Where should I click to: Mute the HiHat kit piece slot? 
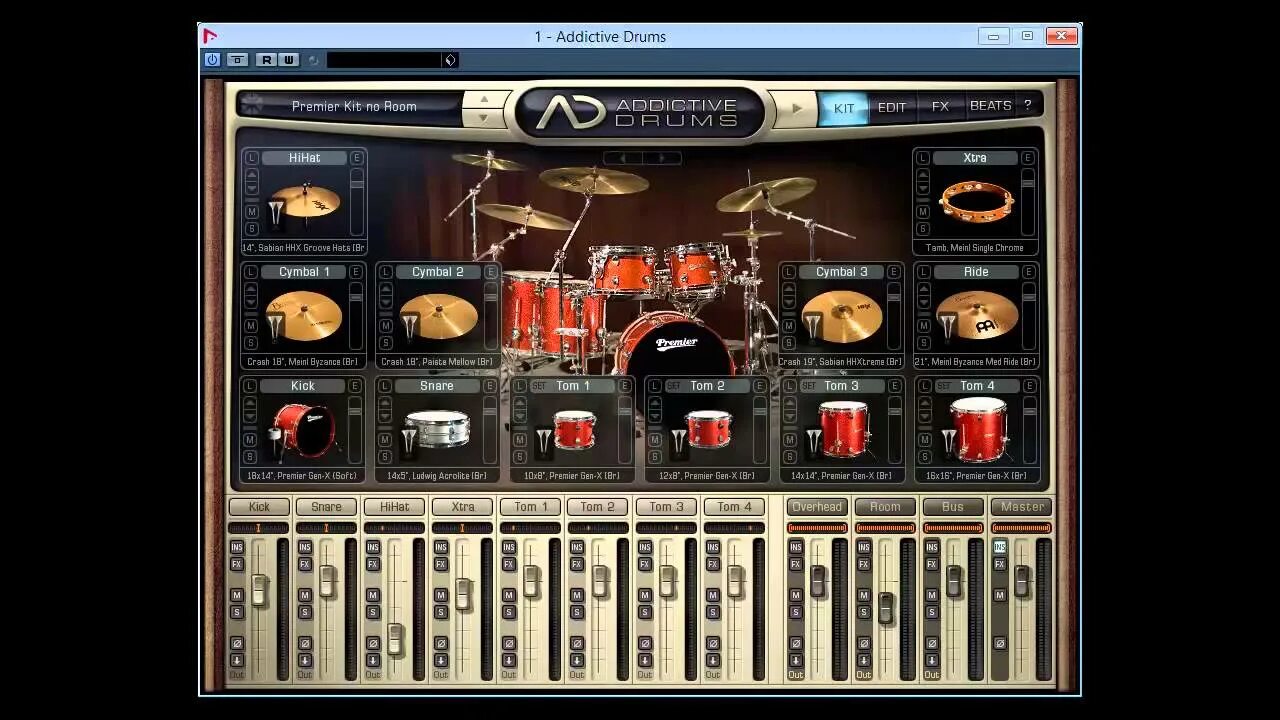[252, 212]
